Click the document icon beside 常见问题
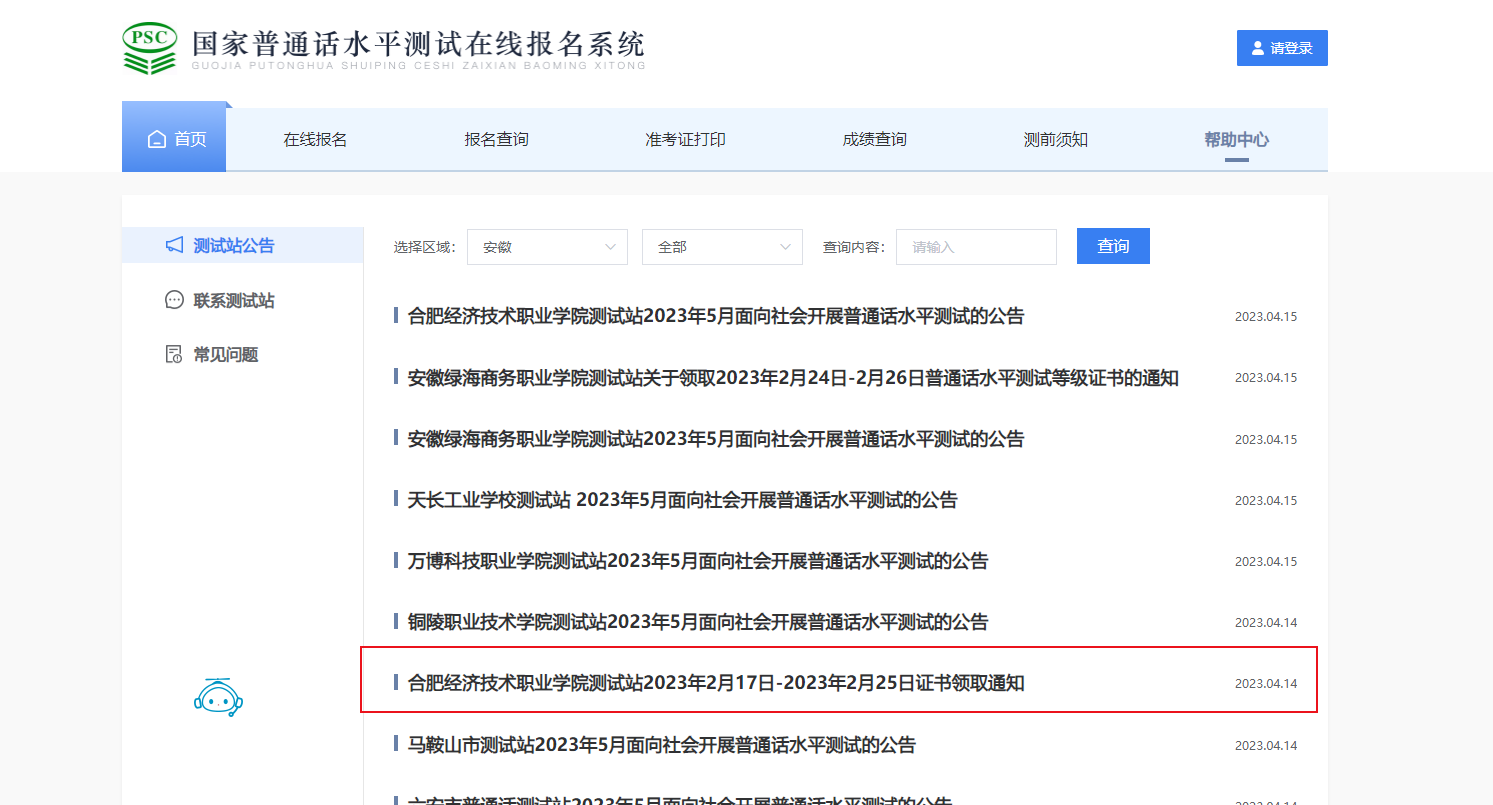1493x805 pixels. click(174, 355)
